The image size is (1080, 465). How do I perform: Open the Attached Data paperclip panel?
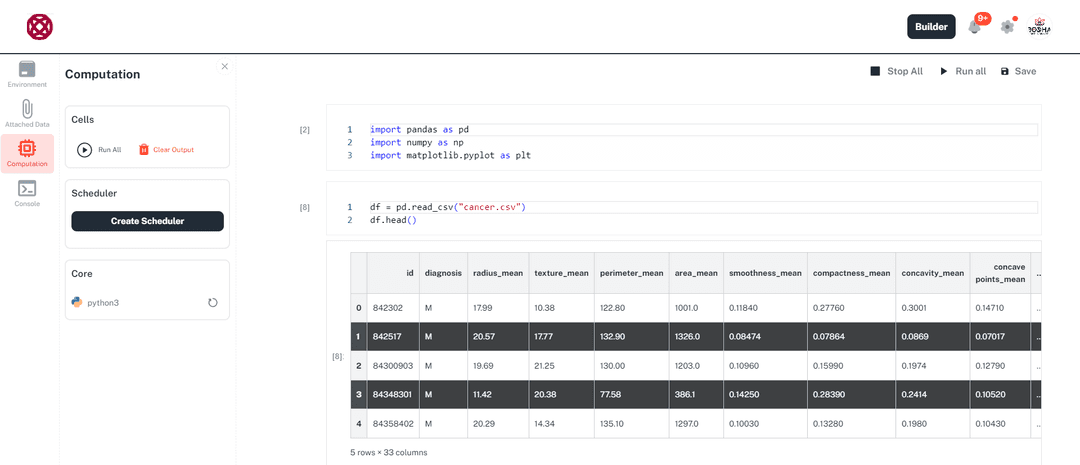tap(27, 113)
